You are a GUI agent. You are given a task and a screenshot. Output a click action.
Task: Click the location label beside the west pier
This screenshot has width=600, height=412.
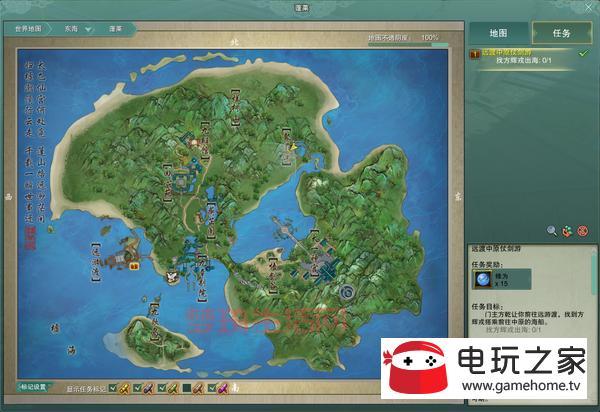(96, 262)
